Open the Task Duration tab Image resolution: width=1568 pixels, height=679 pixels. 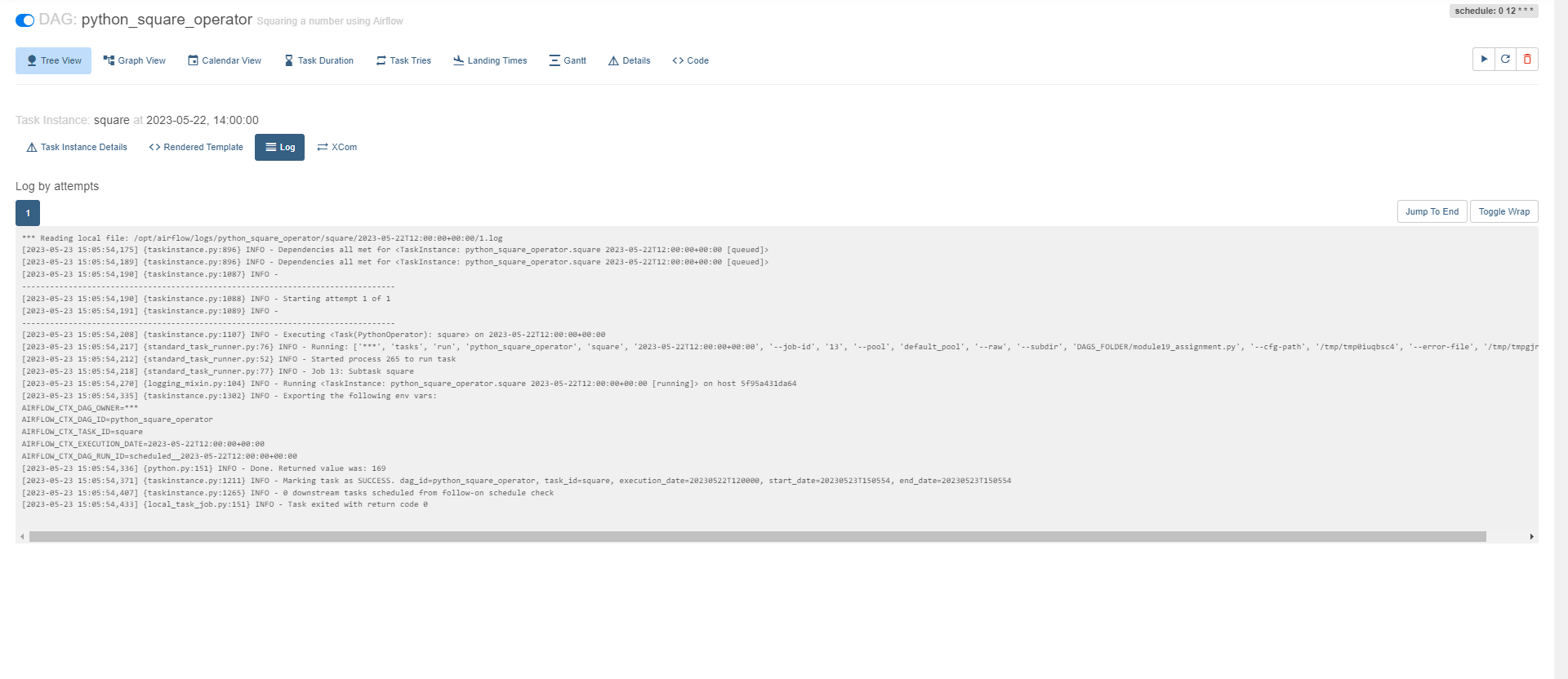click(318, 60)
